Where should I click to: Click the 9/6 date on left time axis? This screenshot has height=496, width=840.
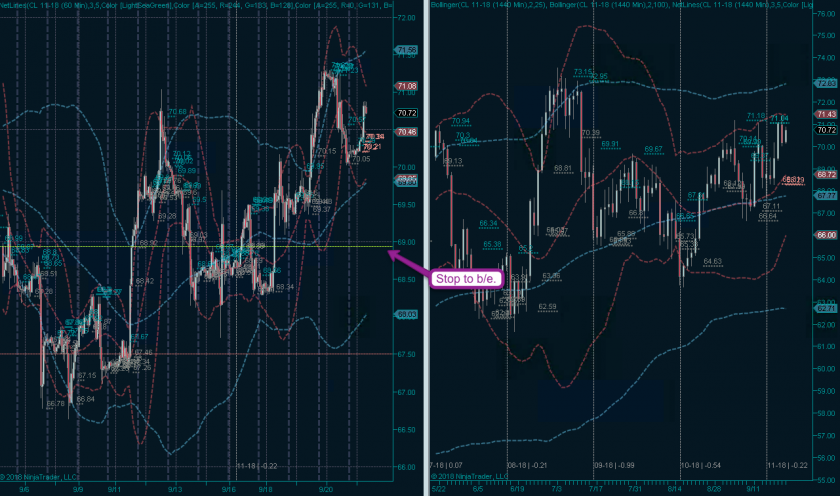(24, 489)
